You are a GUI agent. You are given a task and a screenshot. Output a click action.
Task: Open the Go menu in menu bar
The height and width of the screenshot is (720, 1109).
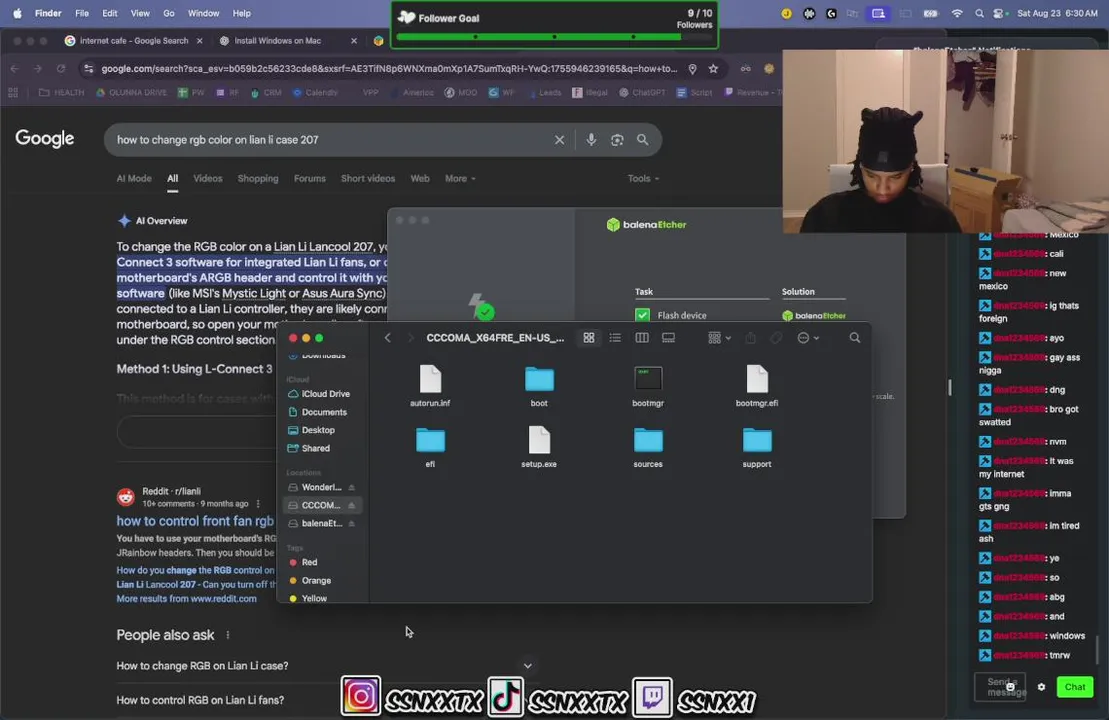point(169,13)
